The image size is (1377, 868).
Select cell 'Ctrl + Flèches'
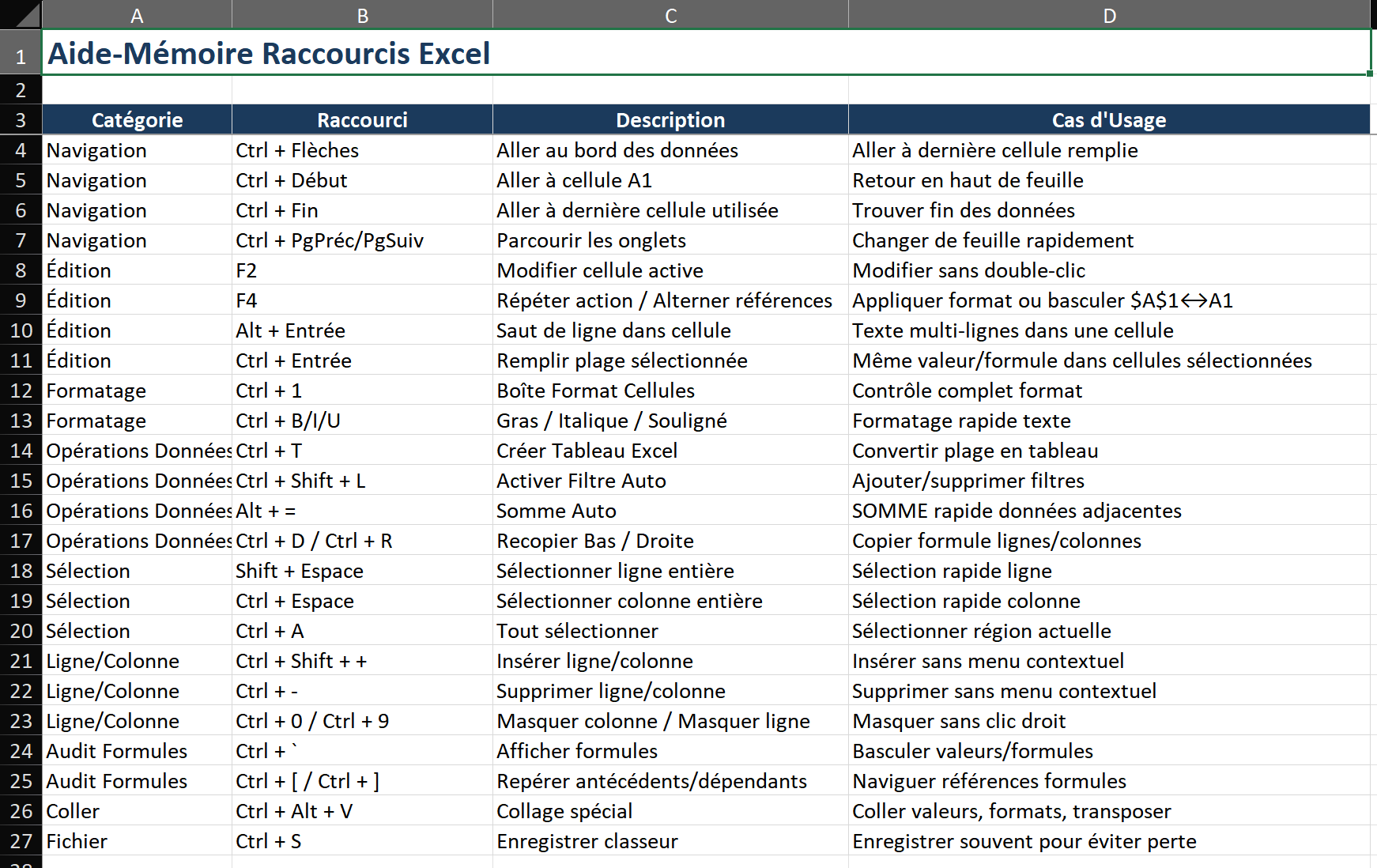[362, 150]
